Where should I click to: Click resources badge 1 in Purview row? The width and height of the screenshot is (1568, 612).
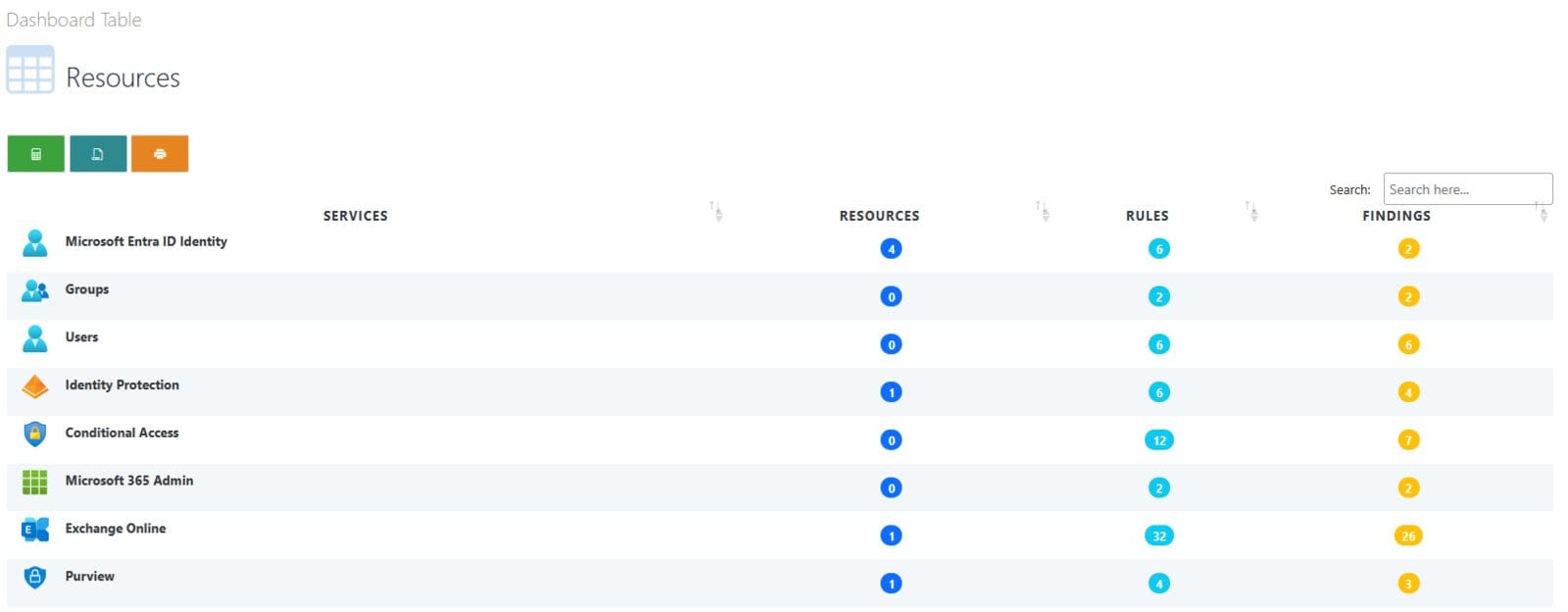(x=891, y=584)
